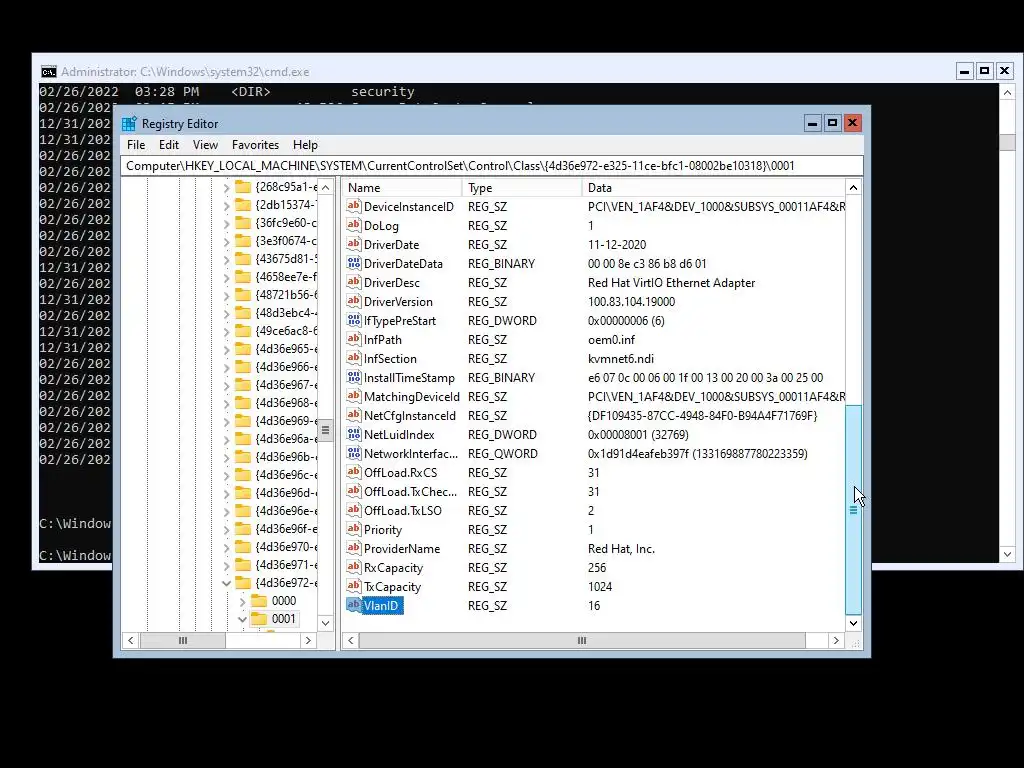Click the IfTypePreStart DWORD value icon
Image resolution: width=1024 pixels, height=768 pixels.
(x=353, y=320)
